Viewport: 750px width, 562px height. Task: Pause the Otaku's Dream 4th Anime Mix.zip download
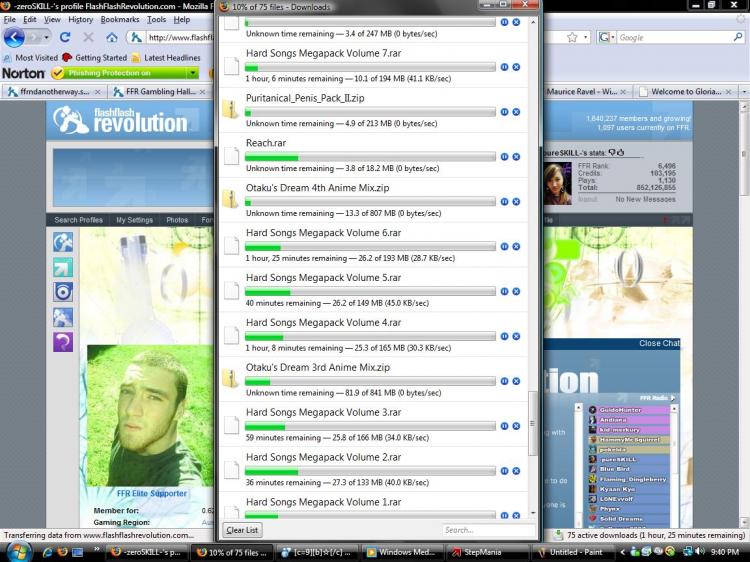coord(504,201)
